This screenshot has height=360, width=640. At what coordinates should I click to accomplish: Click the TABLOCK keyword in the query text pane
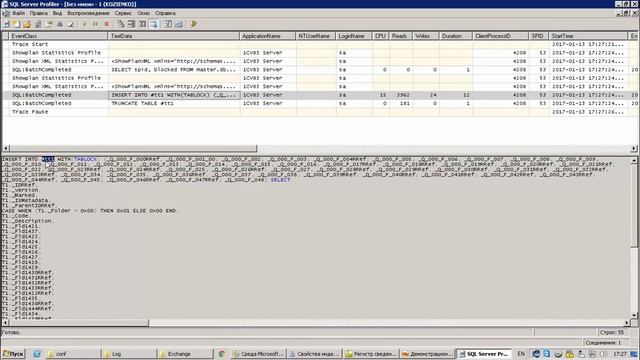tap(85, 159)
